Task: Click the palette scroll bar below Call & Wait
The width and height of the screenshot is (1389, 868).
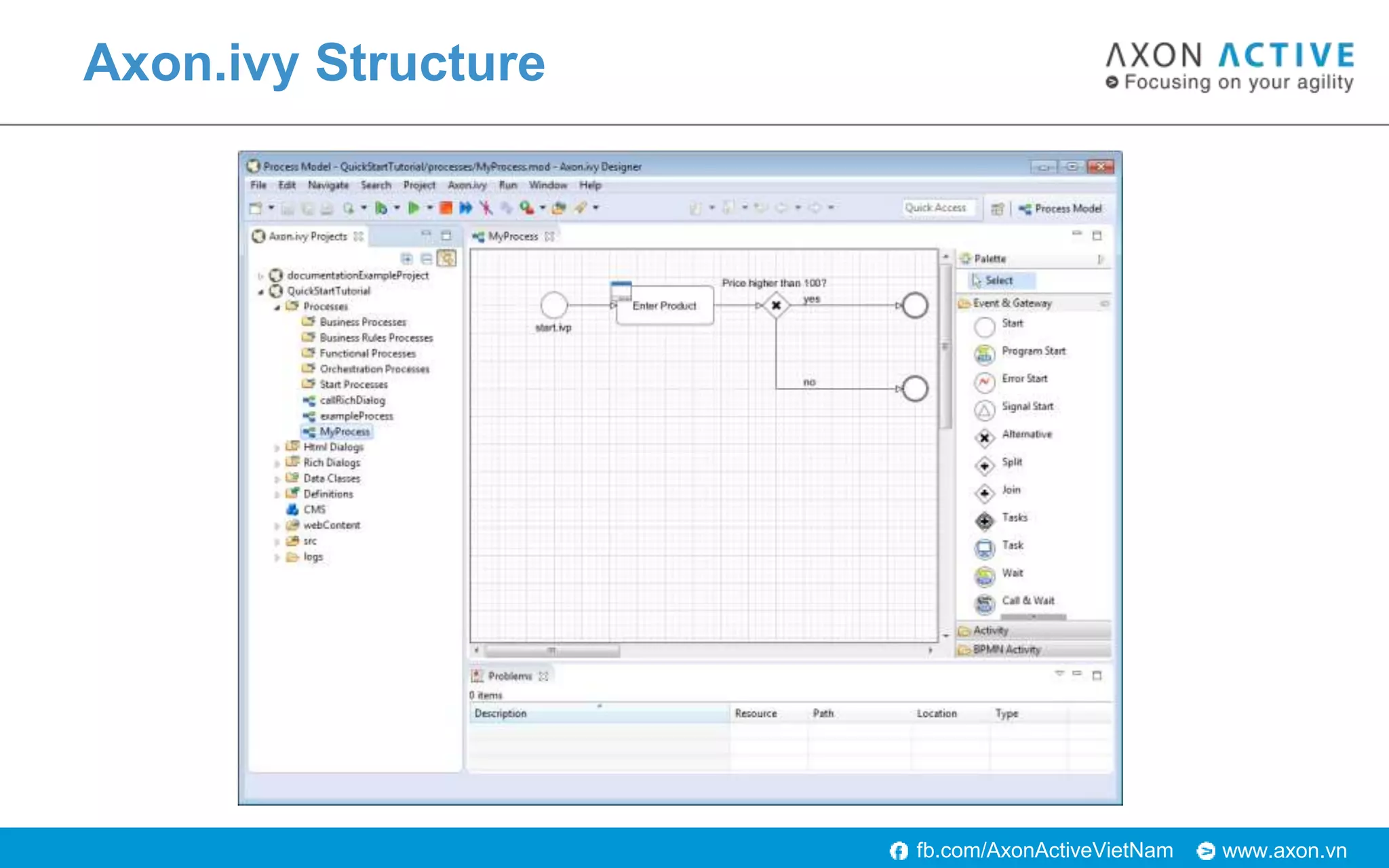Action: (x=1034, y=617)
